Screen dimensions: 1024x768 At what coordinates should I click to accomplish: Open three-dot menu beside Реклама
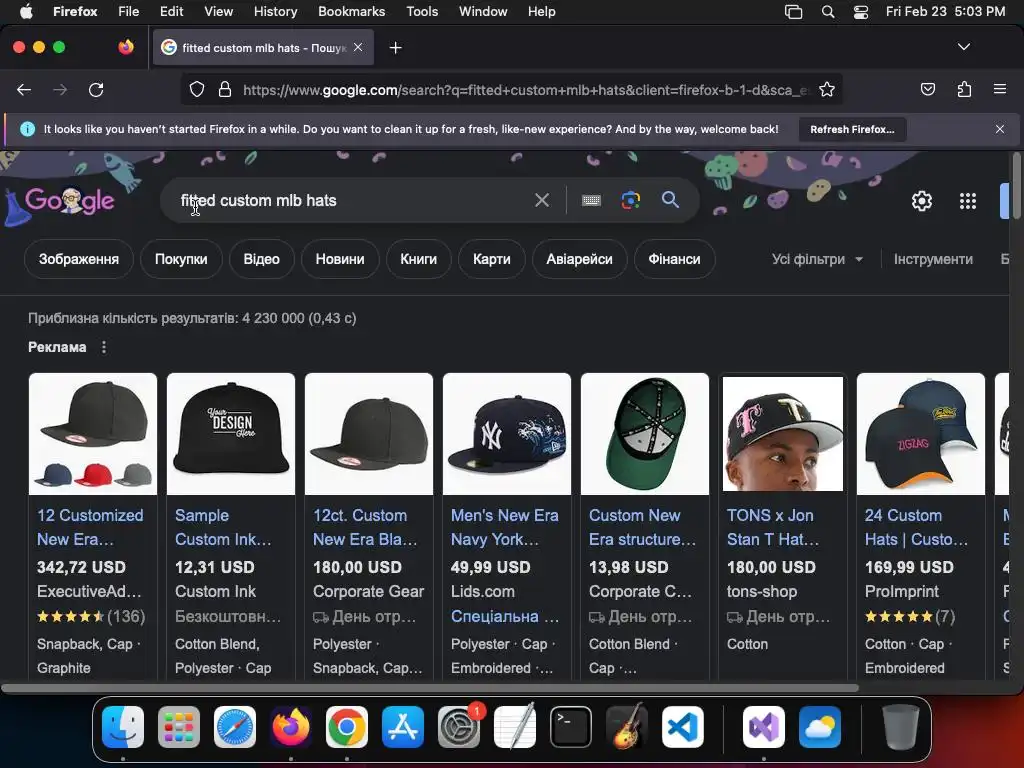(104, 347)
